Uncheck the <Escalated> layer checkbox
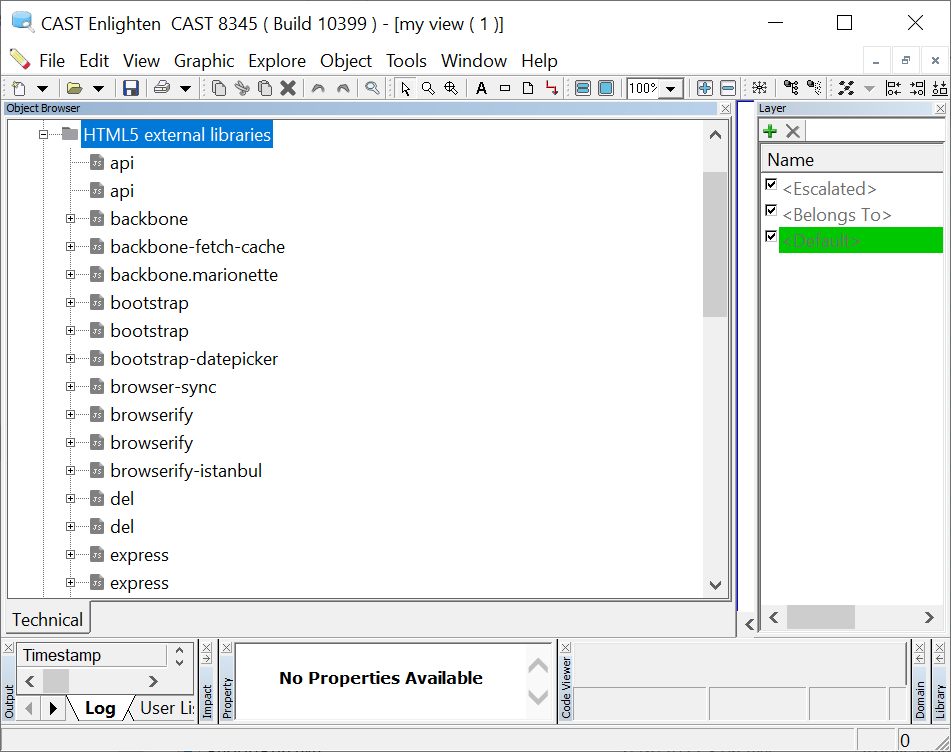This screenshot has width=951, height=752. (x=771, y=185)
